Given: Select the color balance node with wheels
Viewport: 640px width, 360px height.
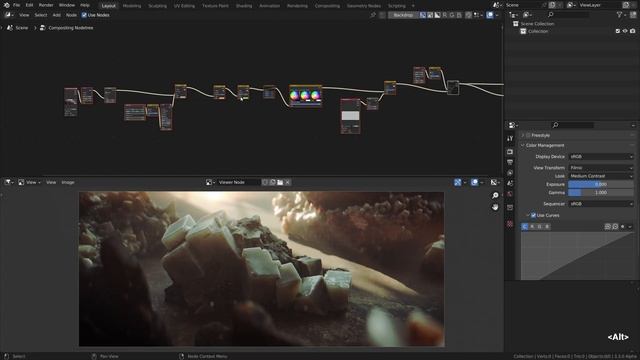Looking at the screenshot, I should click(305, 96).
